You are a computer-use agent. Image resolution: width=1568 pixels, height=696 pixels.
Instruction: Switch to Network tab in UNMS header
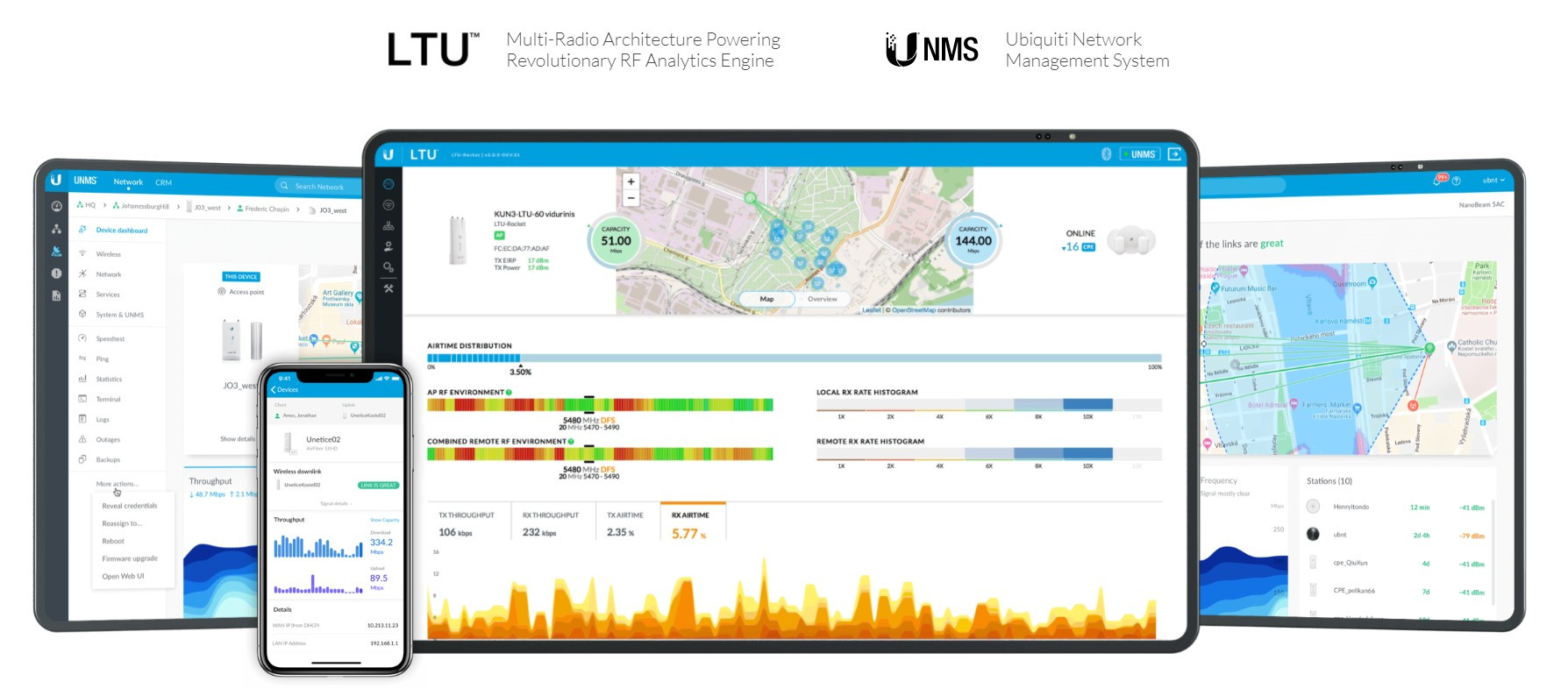(x=128, y=182)
